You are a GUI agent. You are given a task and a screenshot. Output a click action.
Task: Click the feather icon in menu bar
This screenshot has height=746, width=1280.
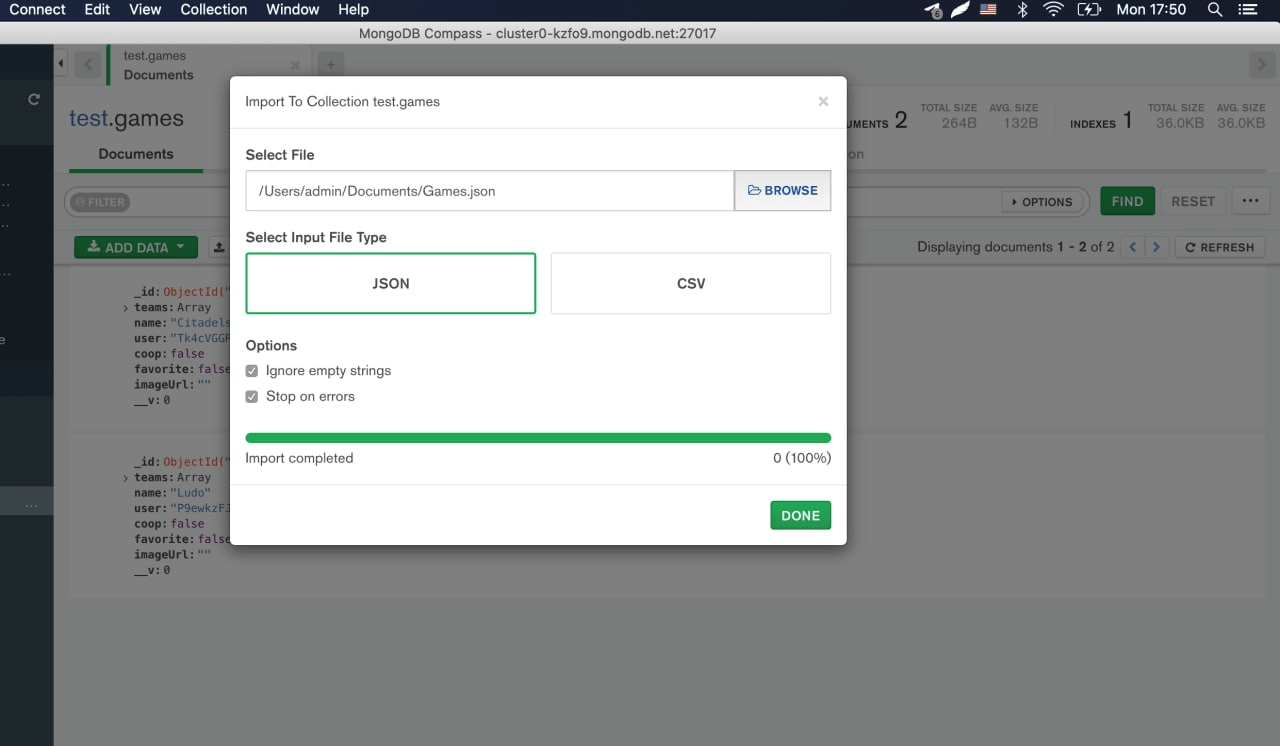tap(961, 10)
